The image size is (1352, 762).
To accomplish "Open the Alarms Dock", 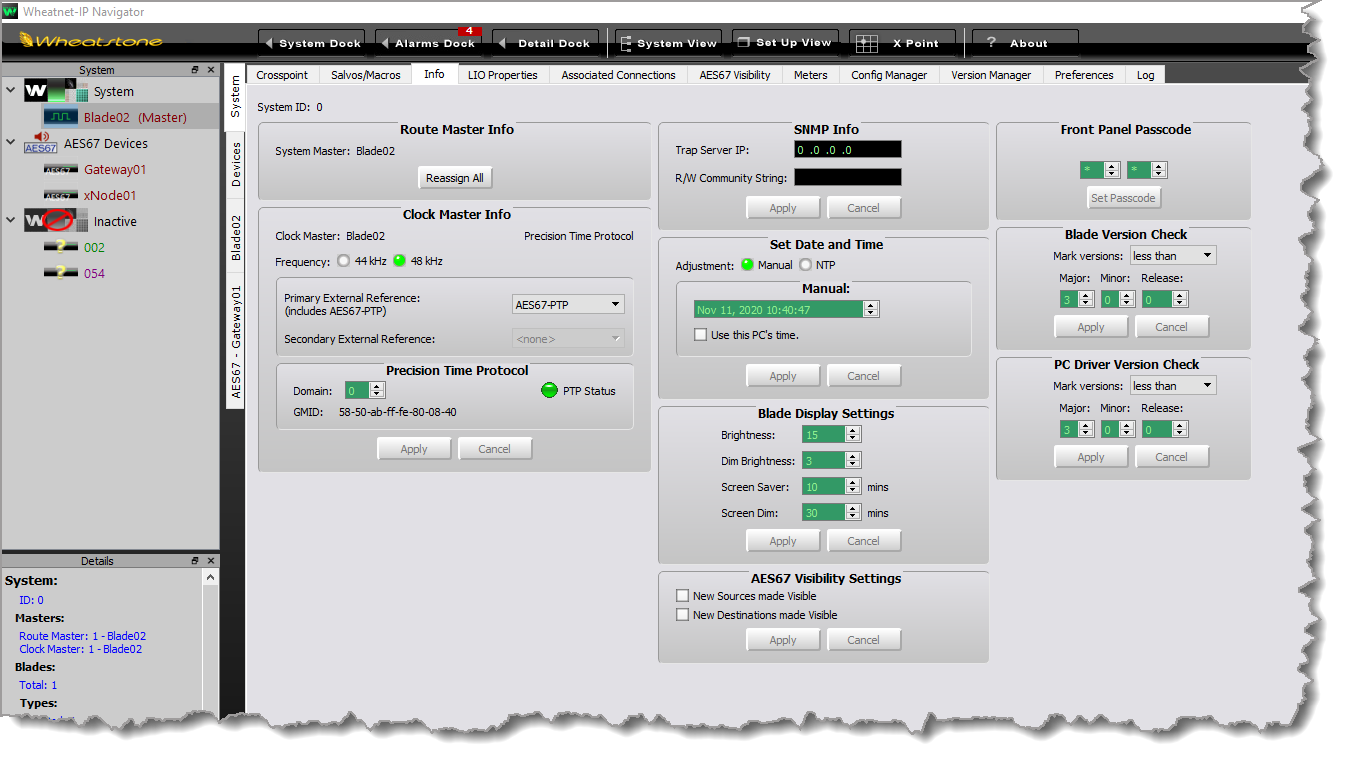I will [427, 44].
